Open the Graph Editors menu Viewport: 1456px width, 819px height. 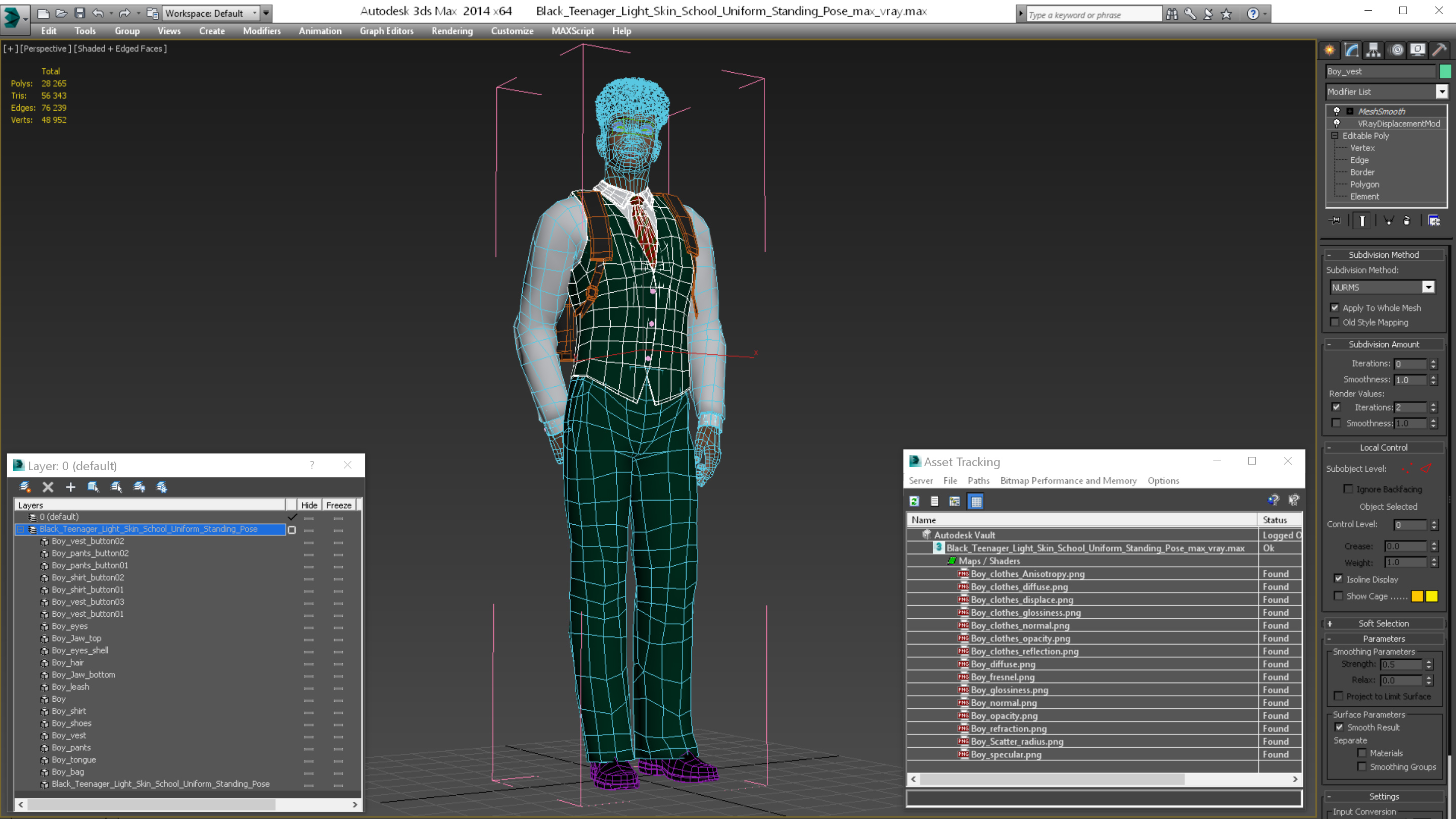click(x=387, y=31)
